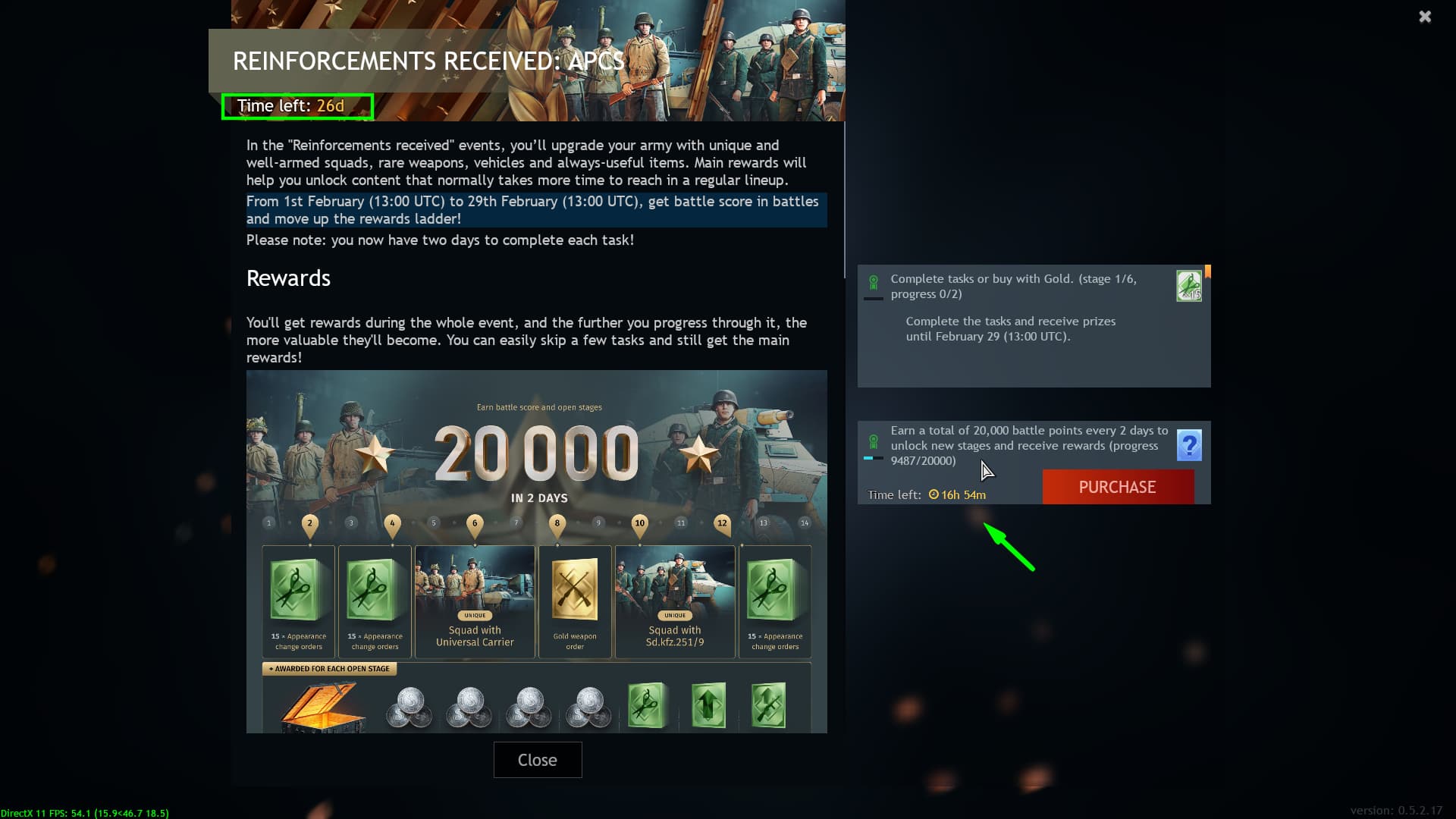Open the Squad with Universal Carrier reward
The image size is (1456, 819).
click(x=475, y=601)
